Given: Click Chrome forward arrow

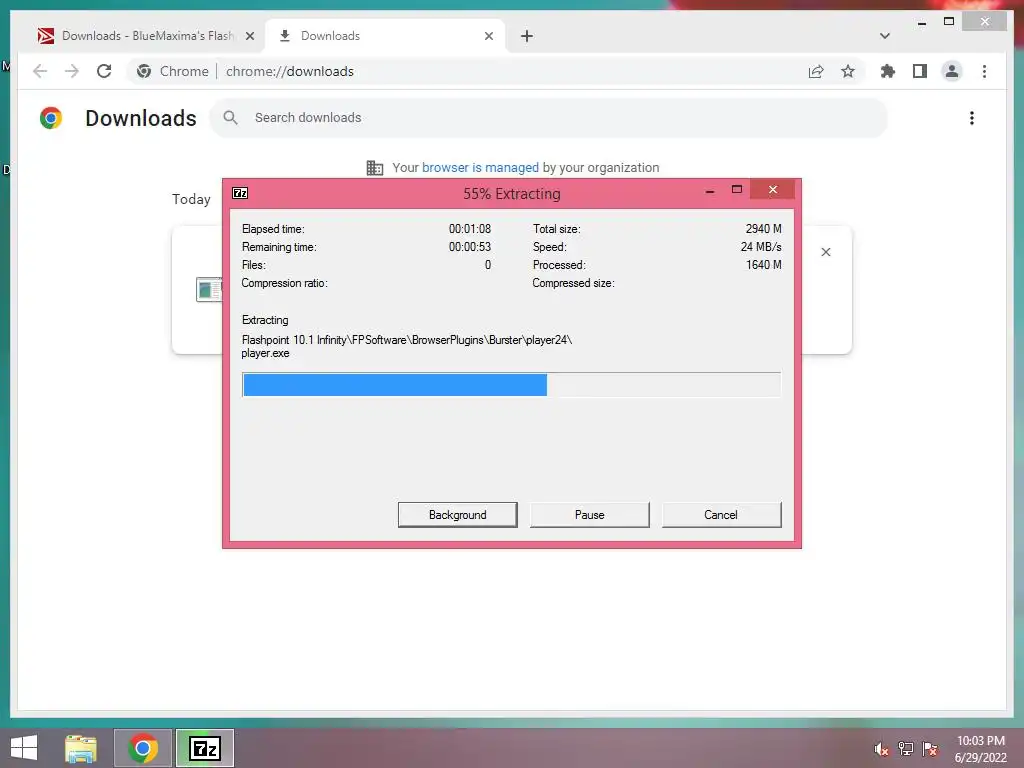Looking at the screenshot, I should pos(71,71).
